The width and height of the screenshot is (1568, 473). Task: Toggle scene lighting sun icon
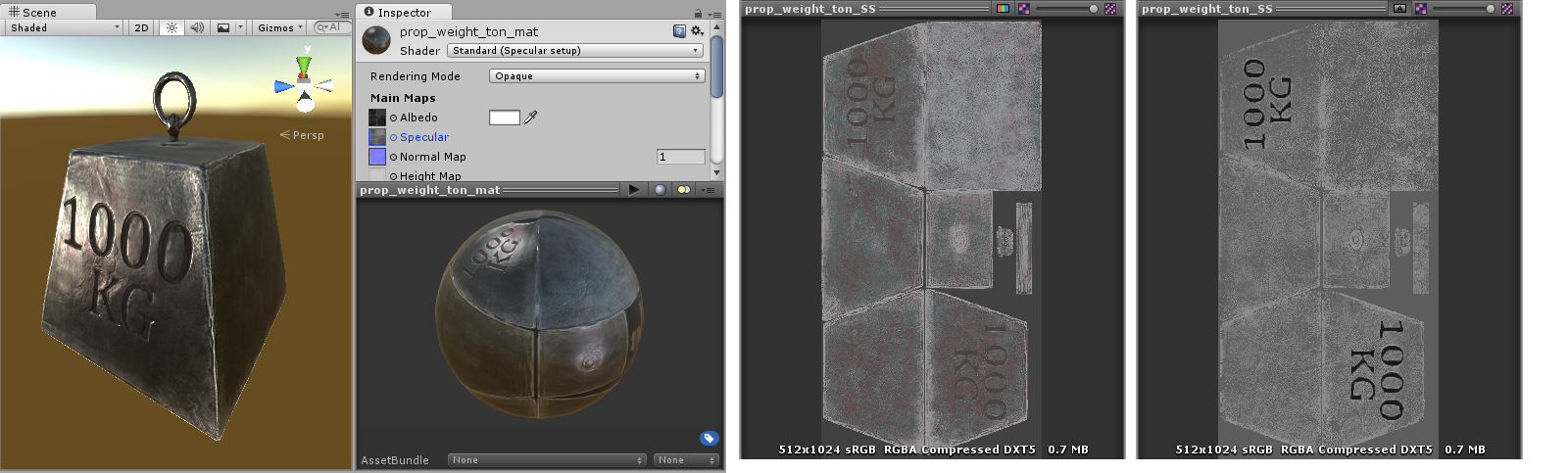pyautogui.click(x=171, y=27)
